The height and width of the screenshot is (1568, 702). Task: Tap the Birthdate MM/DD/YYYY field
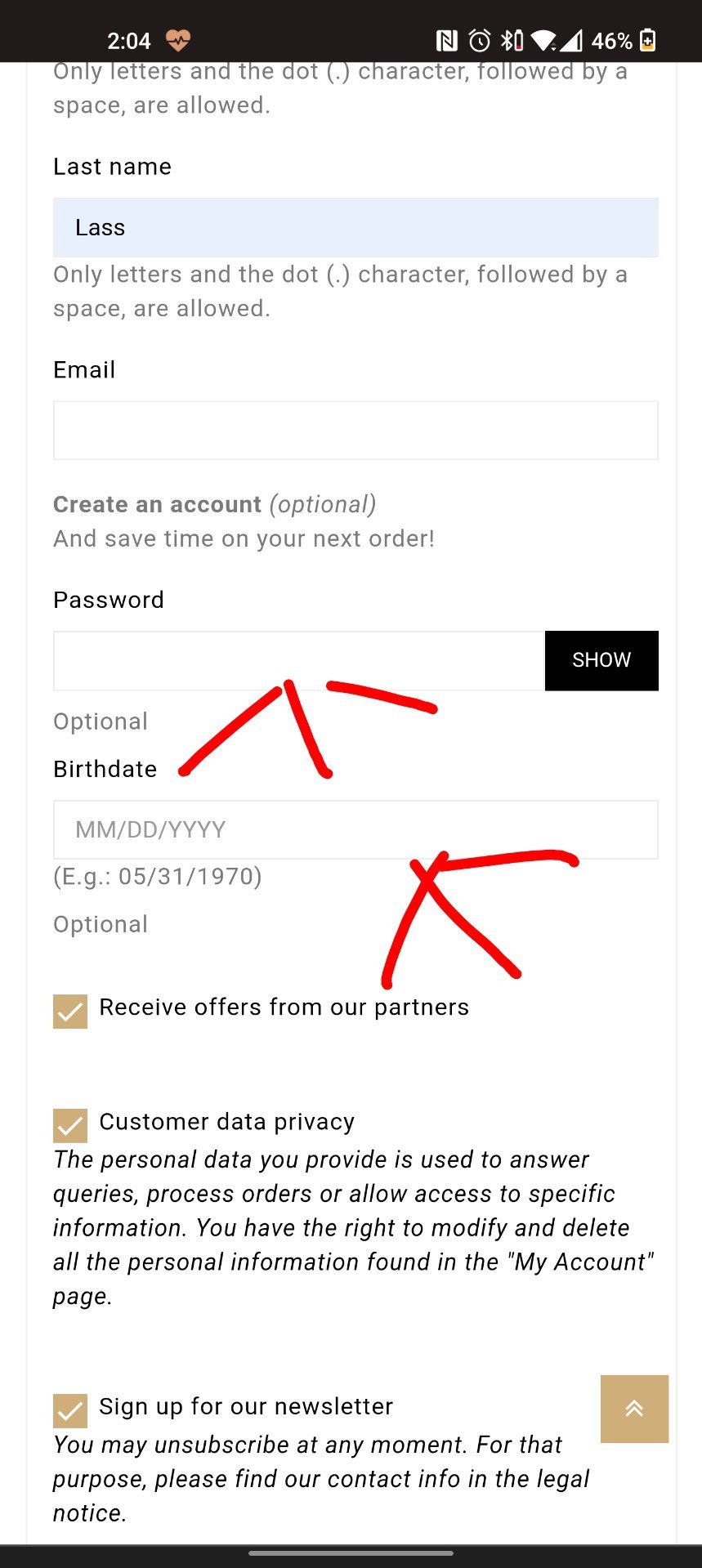tap(355, 829)
